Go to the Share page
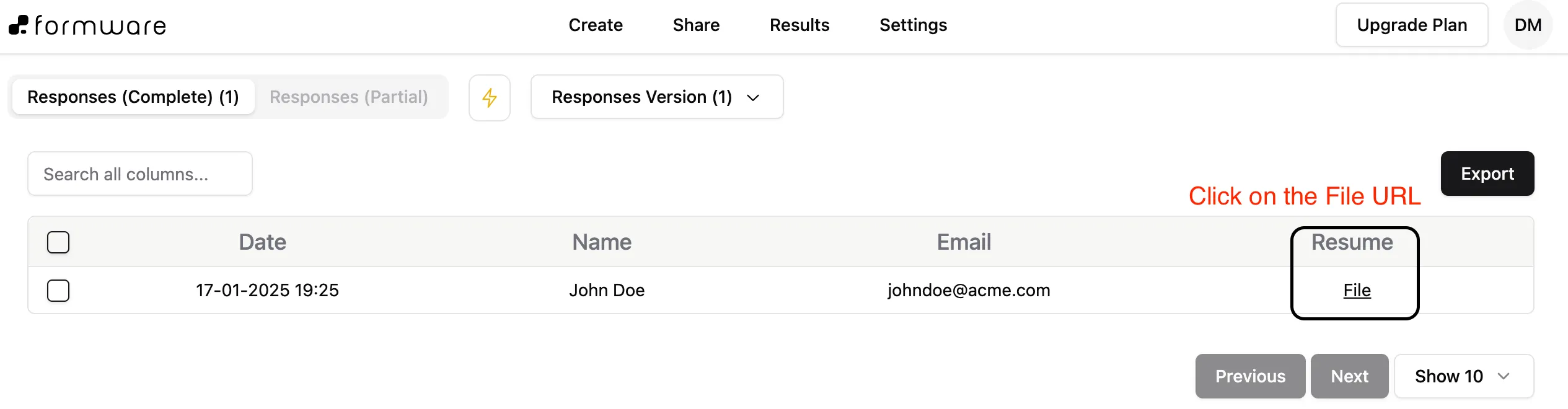 point(696,25)
